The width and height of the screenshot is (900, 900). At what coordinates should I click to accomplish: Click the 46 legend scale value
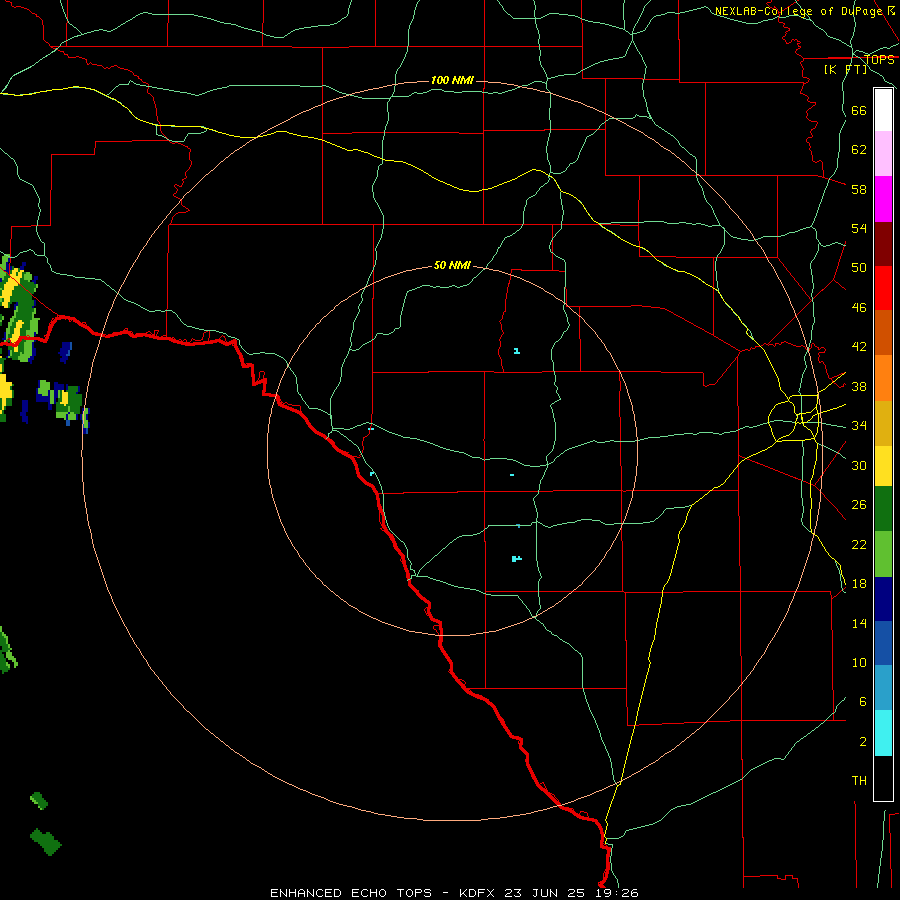click(x=859, y=308)
